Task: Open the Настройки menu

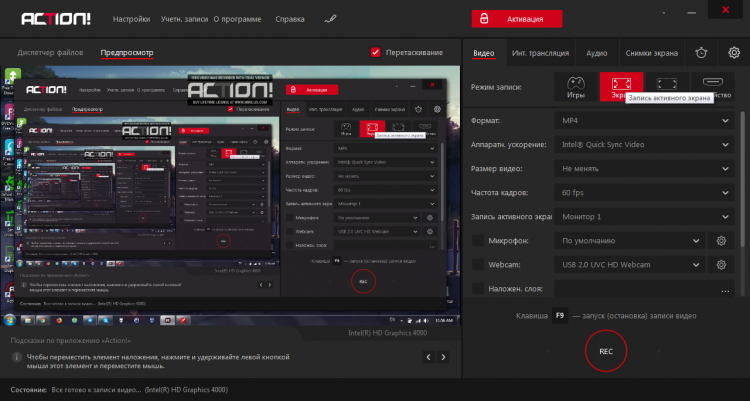Action: click(x=132, y=19)
